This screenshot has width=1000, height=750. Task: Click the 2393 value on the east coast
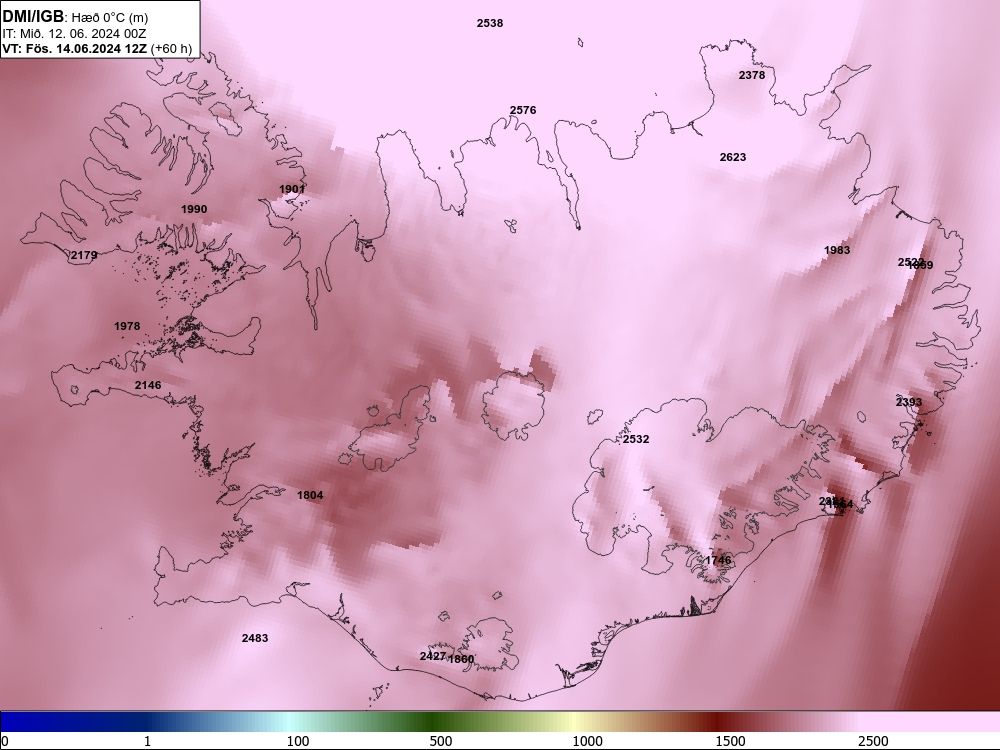(x=909, y=402)
